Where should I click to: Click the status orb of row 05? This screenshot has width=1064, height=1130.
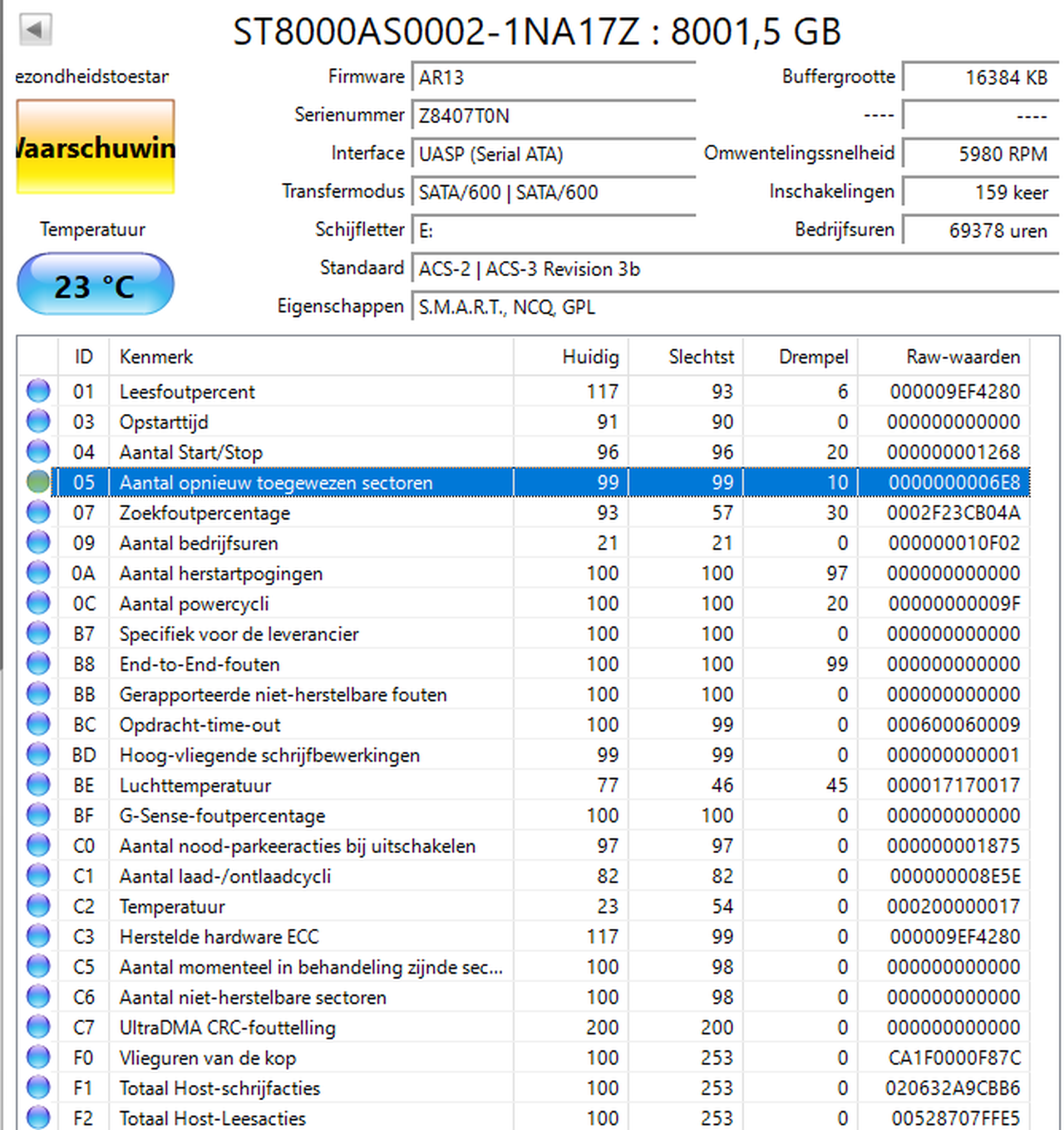pyautogui.click(x=38, y=481)
